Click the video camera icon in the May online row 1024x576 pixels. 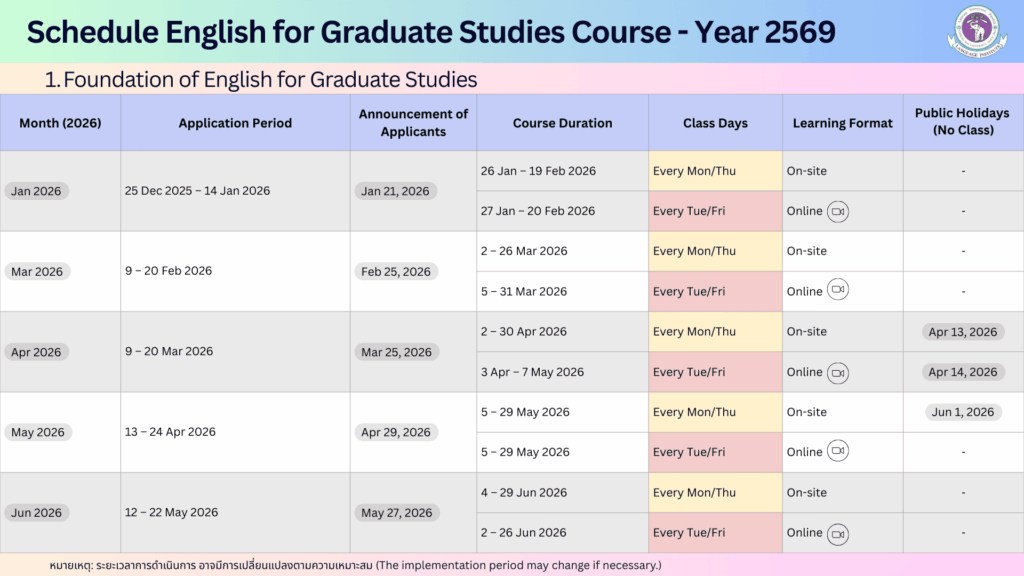(838, 452)
